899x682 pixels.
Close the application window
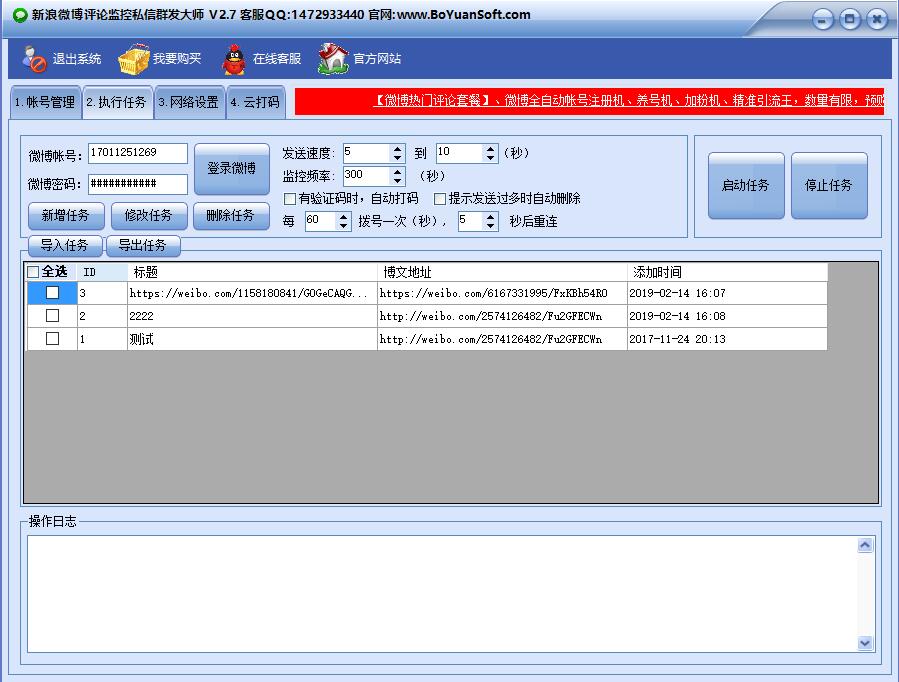[877, 19]
